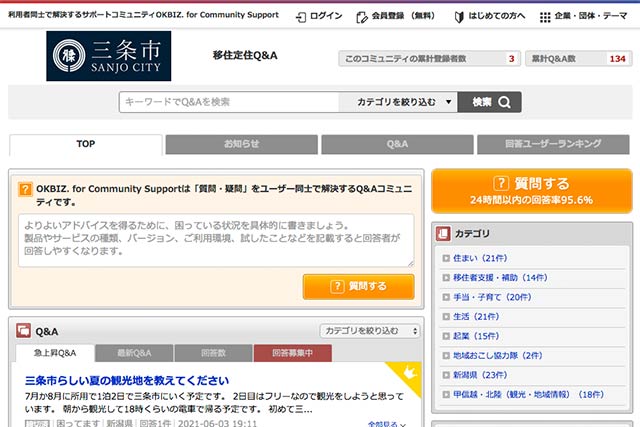Click the orange question mark icon beside OKBIZ intro
Viewport: 640px width, 427px height.
coord(25,189)
